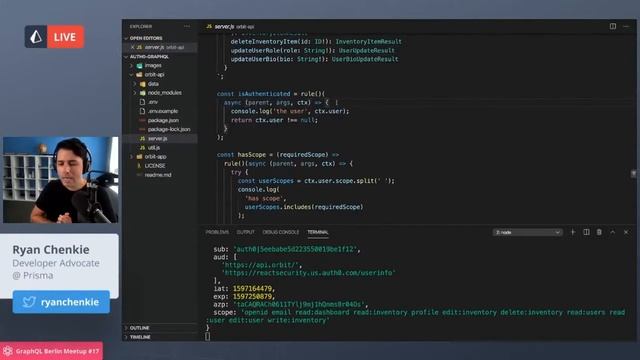Screen dimensions: 640x360
Task: Click the LICENSE file icon
Action: click(x=139, y=166)
